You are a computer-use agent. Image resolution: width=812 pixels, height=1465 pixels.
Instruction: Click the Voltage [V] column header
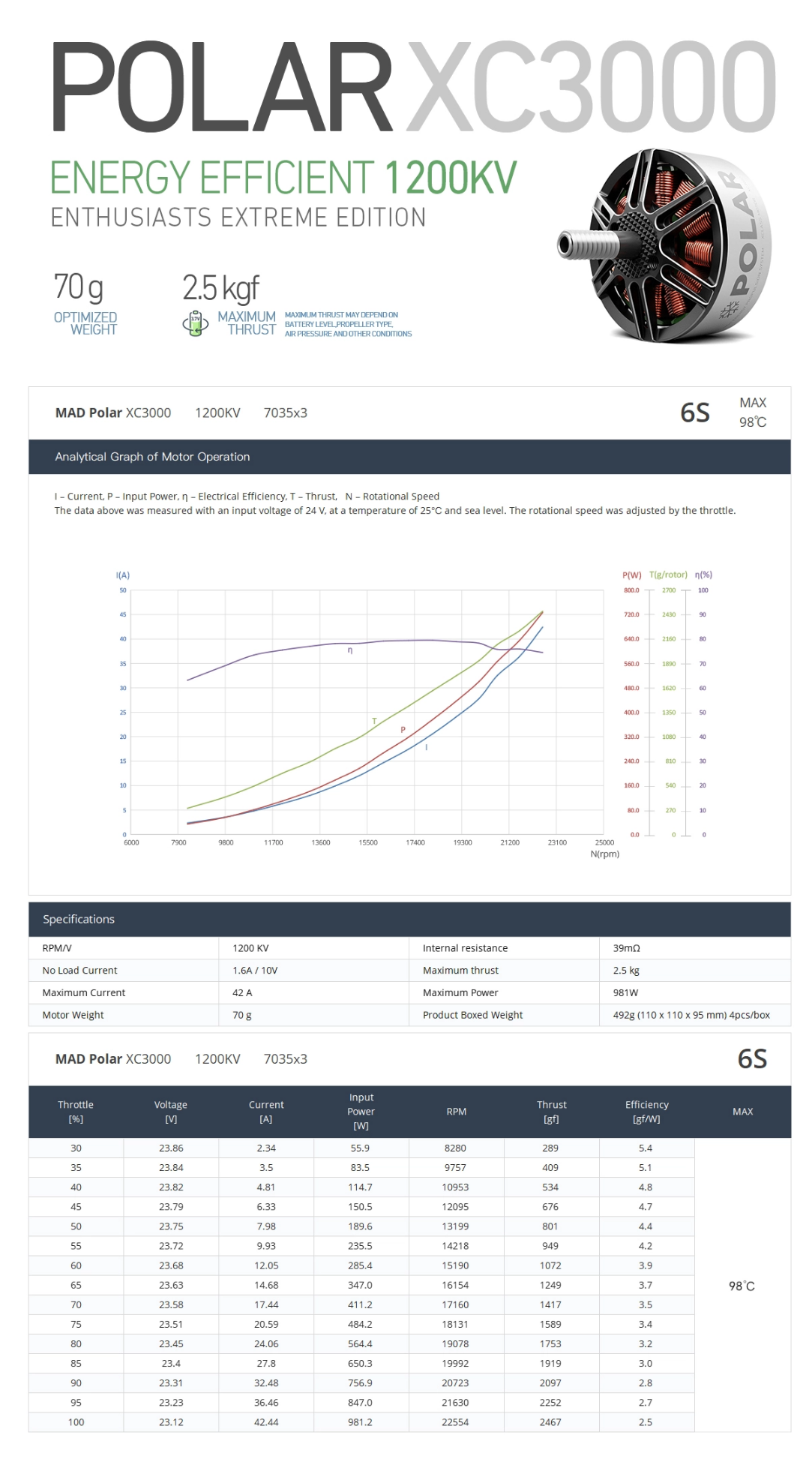[171, 1112]
